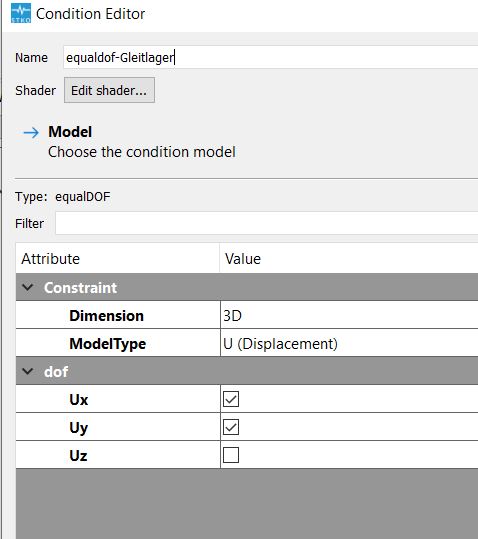The height and width of the screenshot is (539, 478).
Task: Open the ModelType U (Displacement) dropdown
Action: pyautogui.click(x=349, y=343)
